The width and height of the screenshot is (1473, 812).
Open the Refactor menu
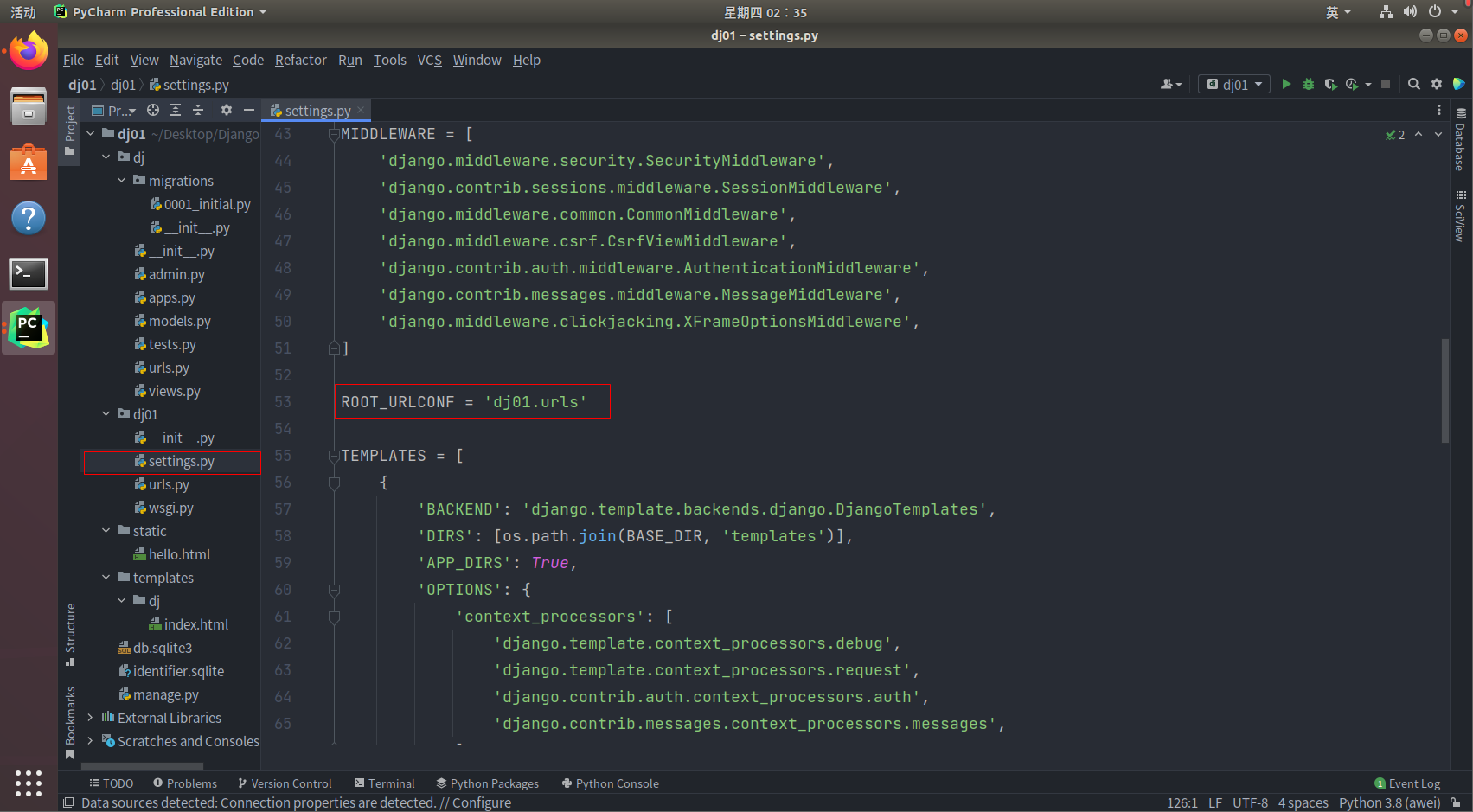coord(301,60)
